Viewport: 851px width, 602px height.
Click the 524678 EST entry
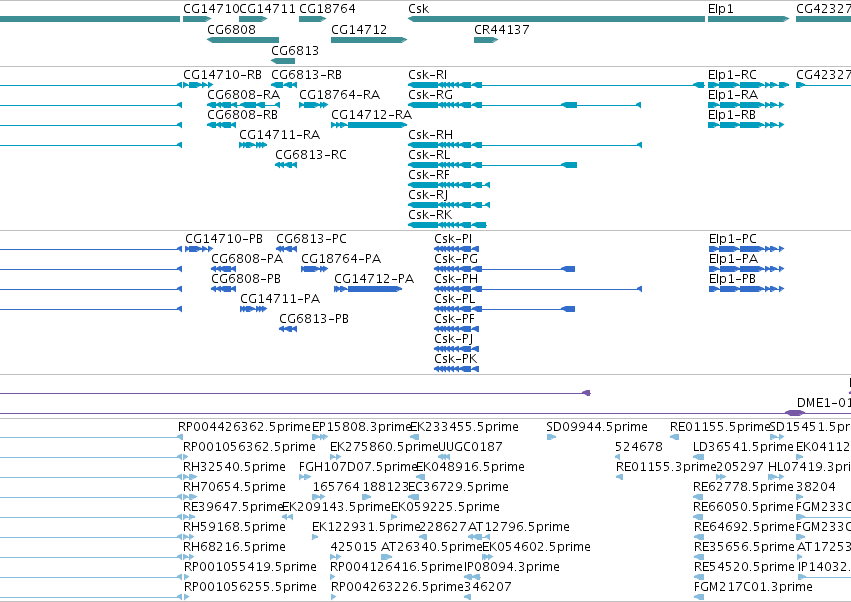639,447
